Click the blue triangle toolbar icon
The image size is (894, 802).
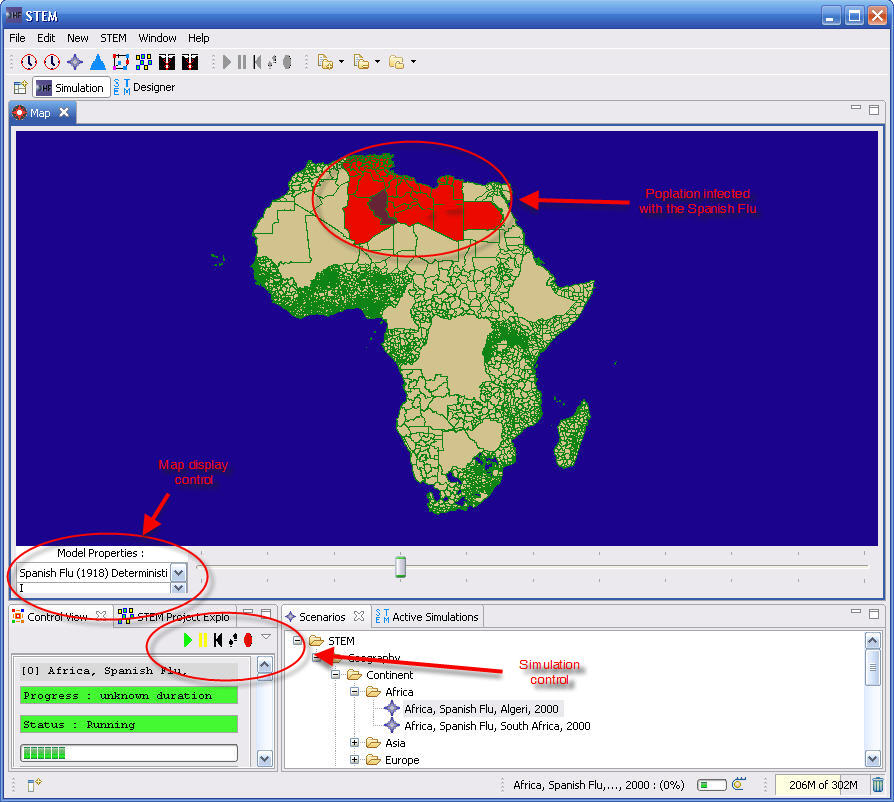point(98,62)
